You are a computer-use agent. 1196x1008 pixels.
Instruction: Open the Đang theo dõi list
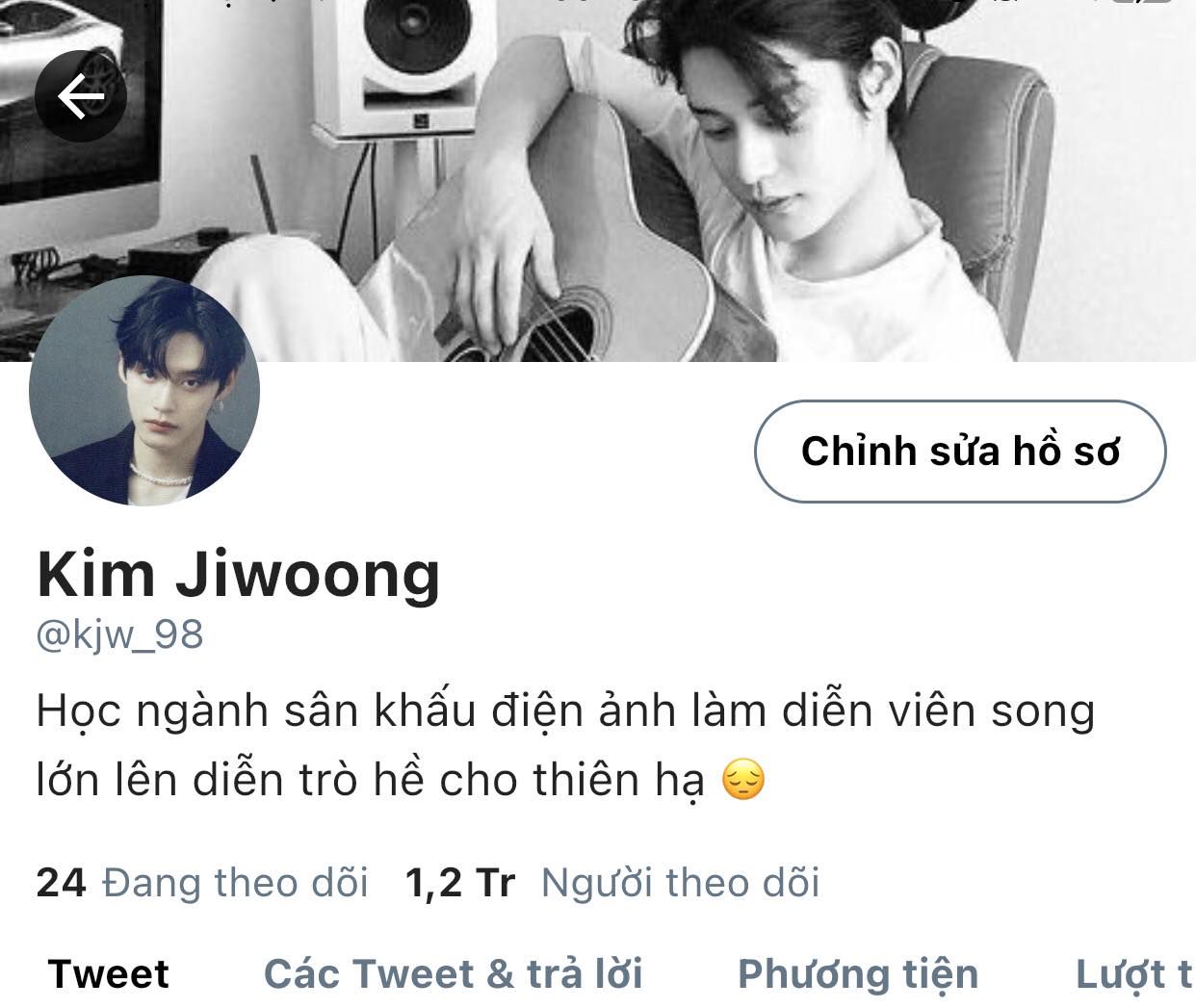point(235,883)
